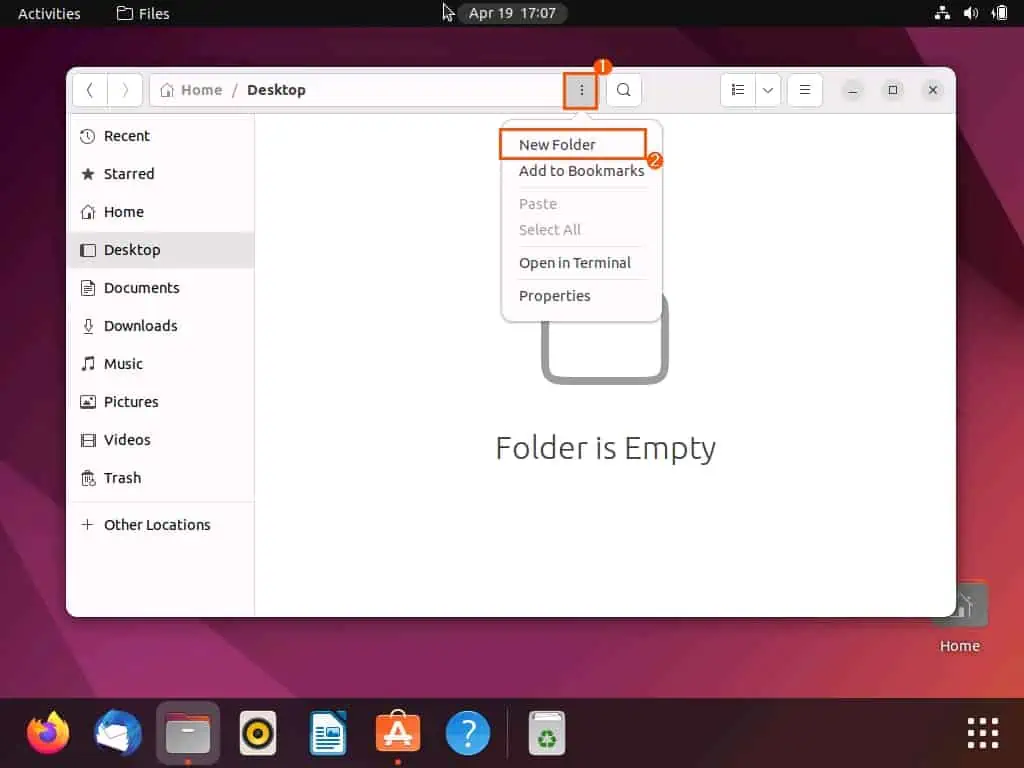
Task: Open the Recent sidebar location
Action: [x=126, y=136]
